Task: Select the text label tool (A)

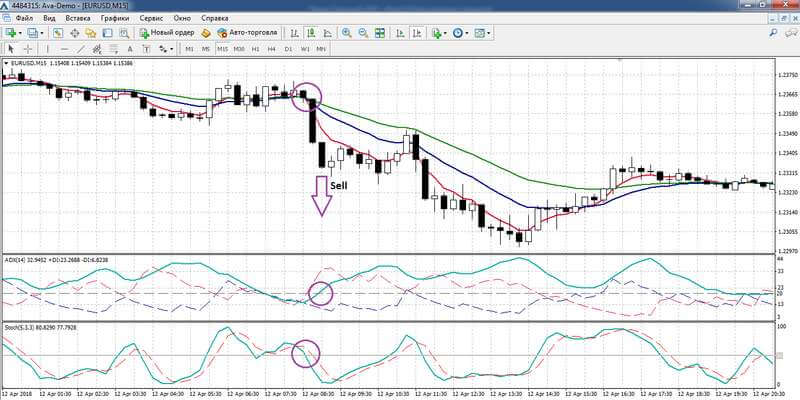Action: (x=130, y=49)
